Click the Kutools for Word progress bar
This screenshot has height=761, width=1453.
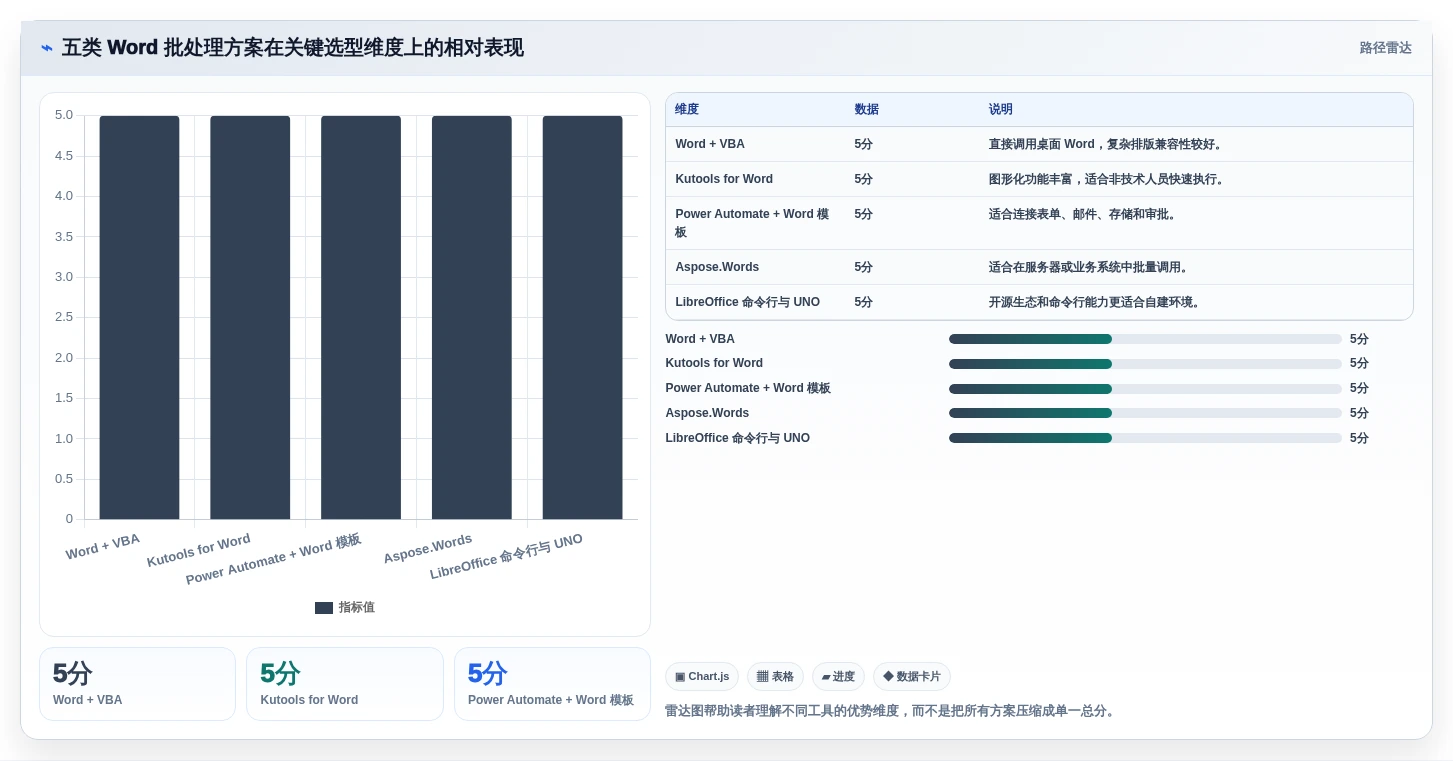[1145, 364]
